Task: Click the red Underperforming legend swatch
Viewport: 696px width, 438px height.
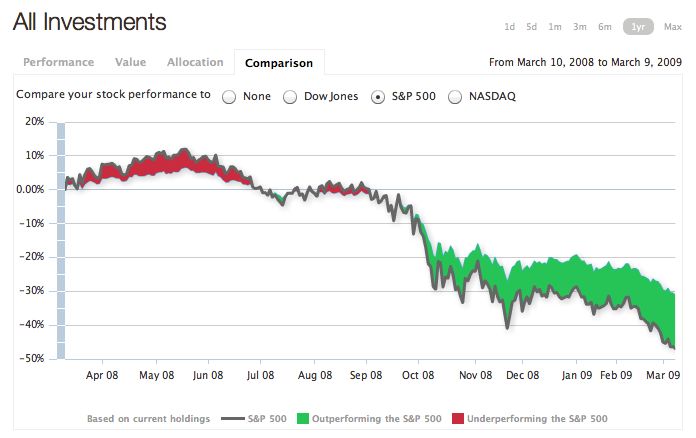Action: [459, 418]
